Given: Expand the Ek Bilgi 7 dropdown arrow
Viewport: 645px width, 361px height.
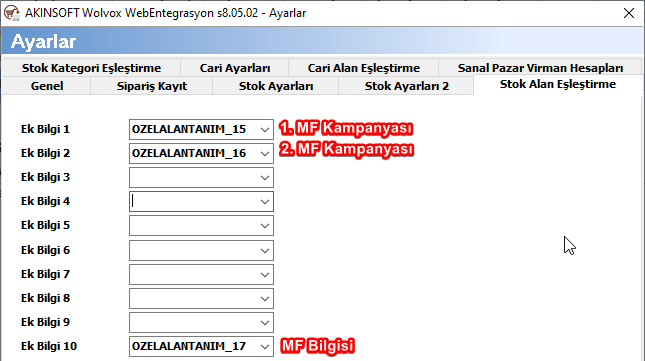Looking at the screenshot, I should [264, 275].
